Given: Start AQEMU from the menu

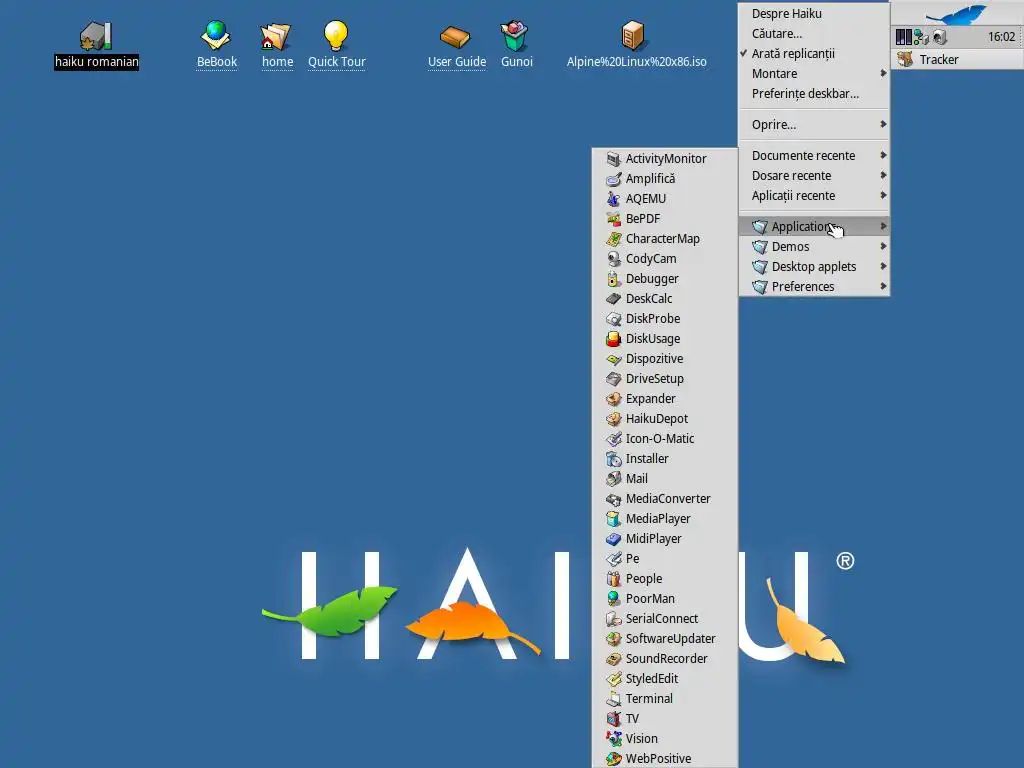Looking at the screenshot, I should point(665,199).
